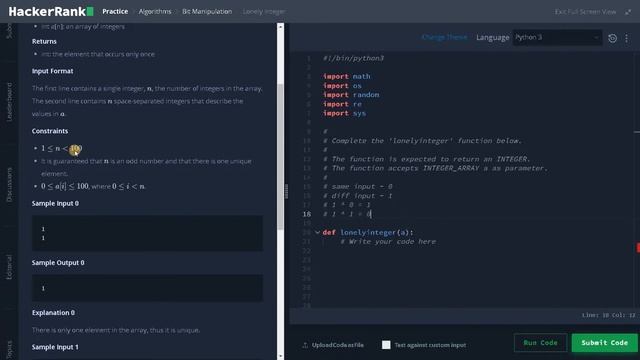This screenshot has height=360, width=640.
Task: Click Upload Code as File
Action: tap(333, 345)
